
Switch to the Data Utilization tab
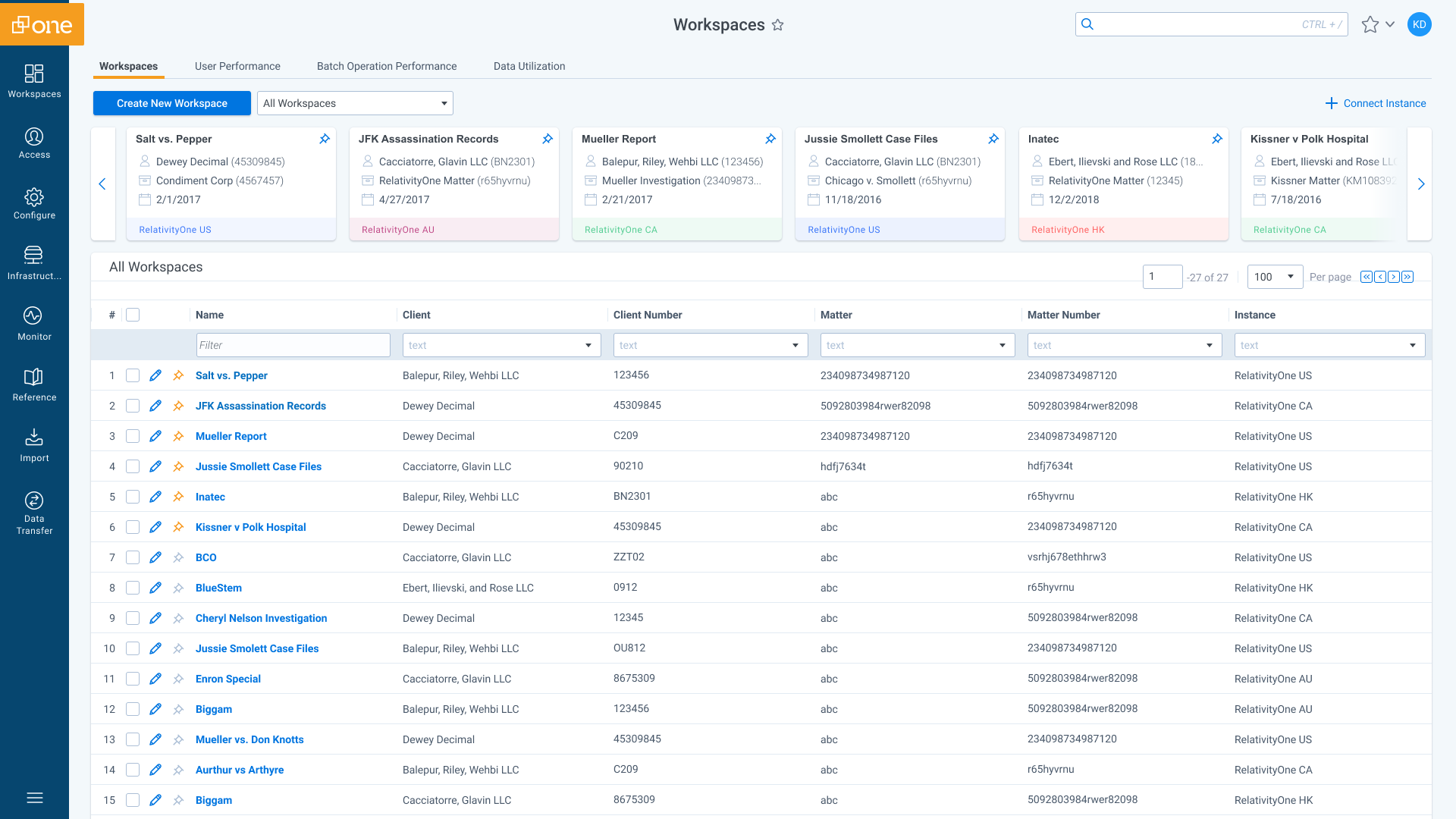(529, 66)
